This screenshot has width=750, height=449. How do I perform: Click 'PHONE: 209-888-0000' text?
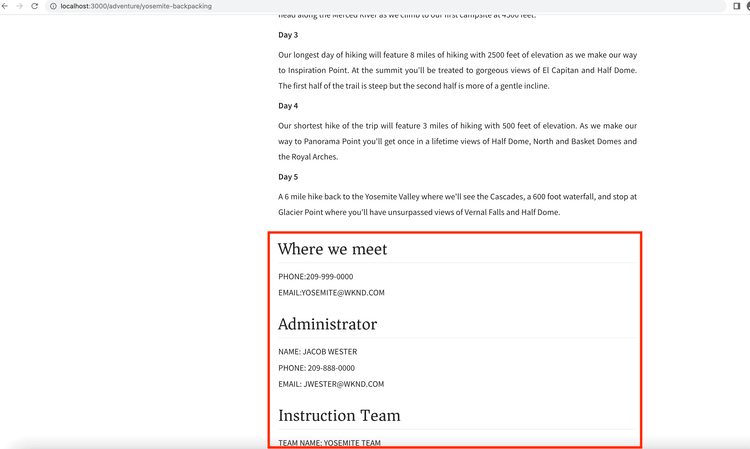click(x=317, y=368)
